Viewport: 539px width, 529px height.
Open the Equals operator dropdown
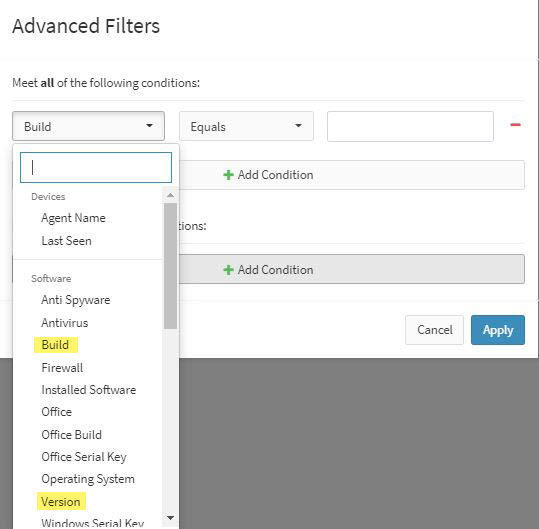[x=246, y=126]
